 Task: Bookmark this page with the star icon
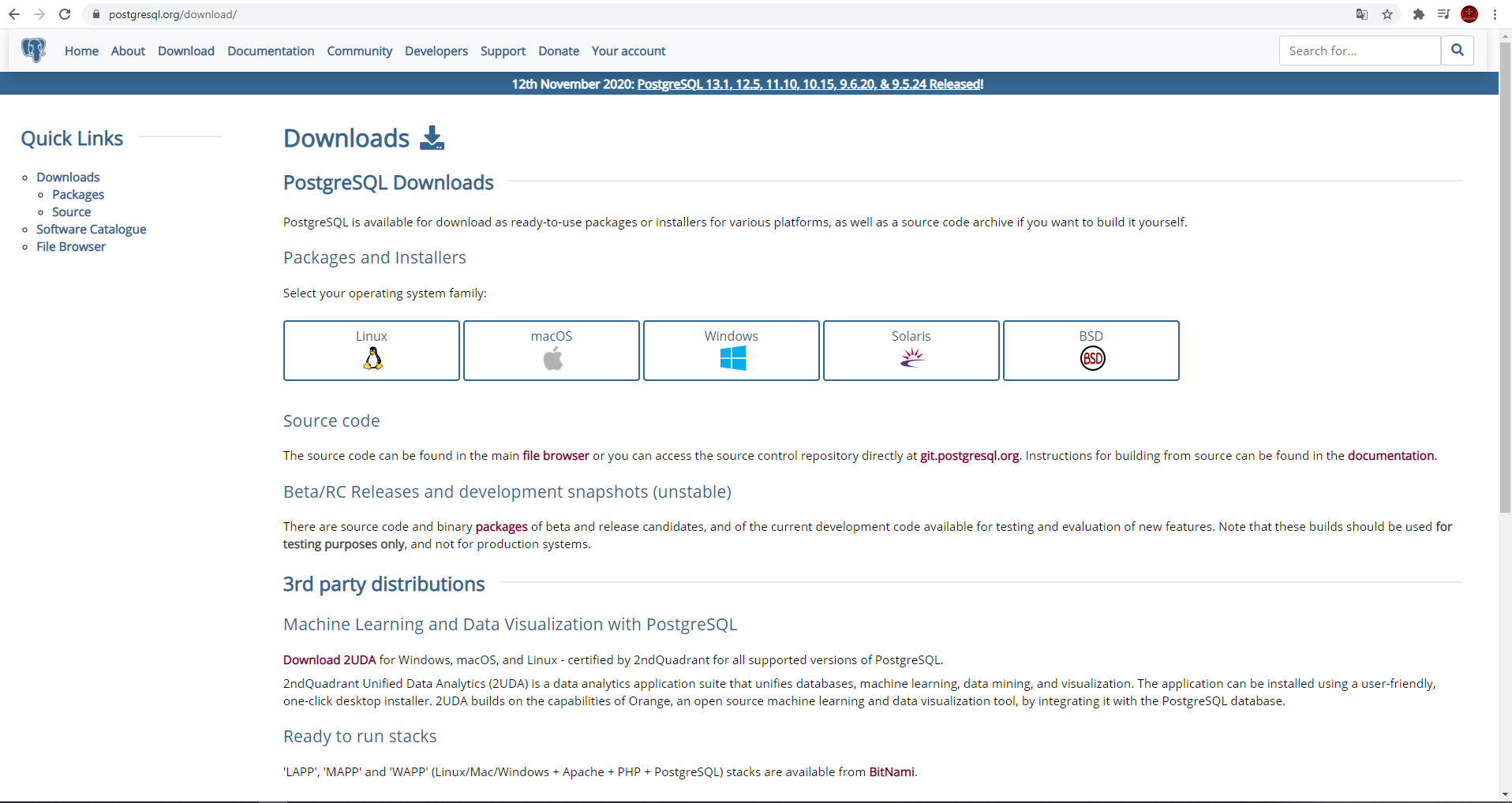click(x=1387, y=14)
